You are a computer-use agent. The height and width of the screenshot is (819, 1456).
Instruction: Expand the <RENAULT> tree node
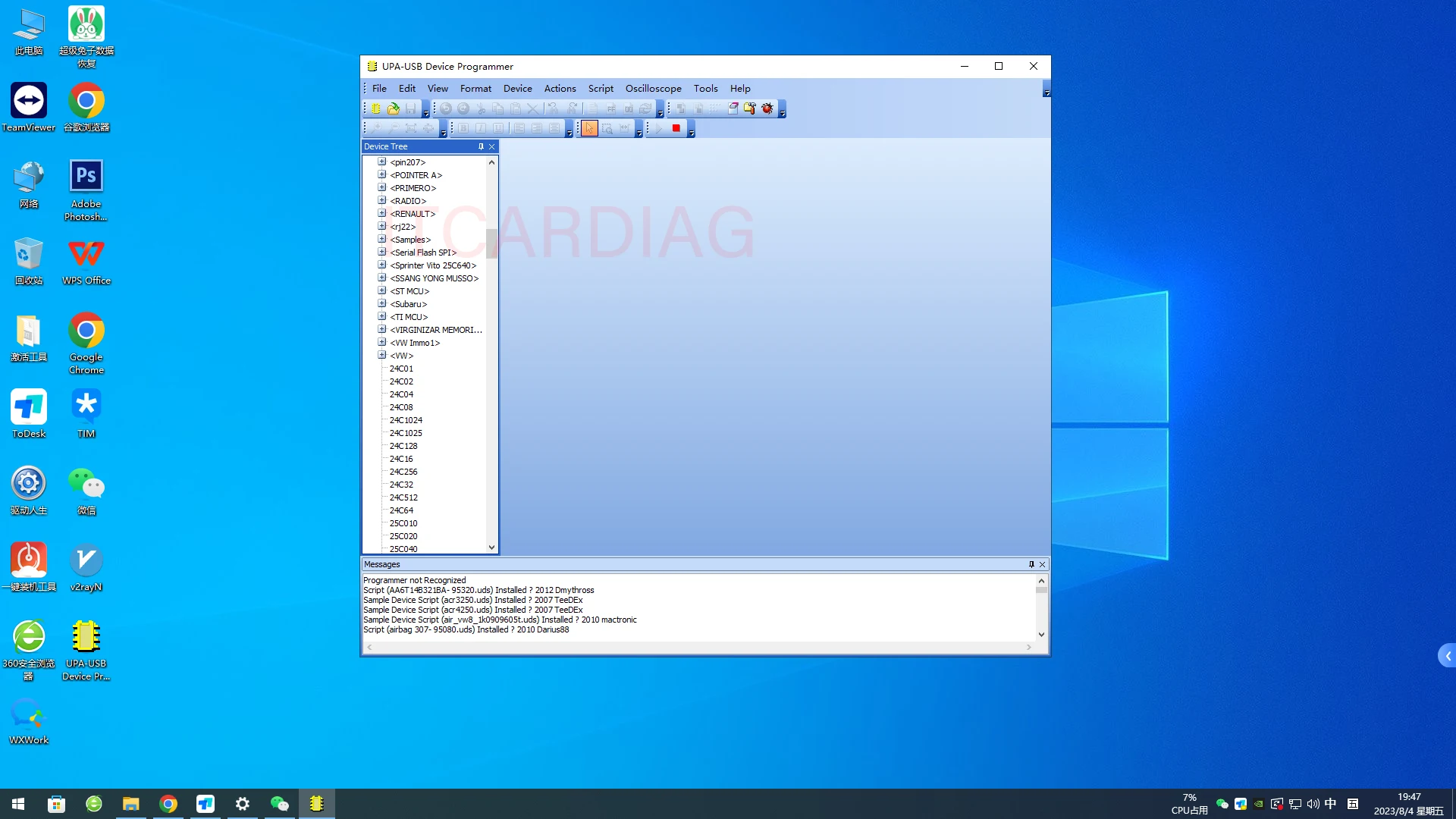click(x=382, y=214)
